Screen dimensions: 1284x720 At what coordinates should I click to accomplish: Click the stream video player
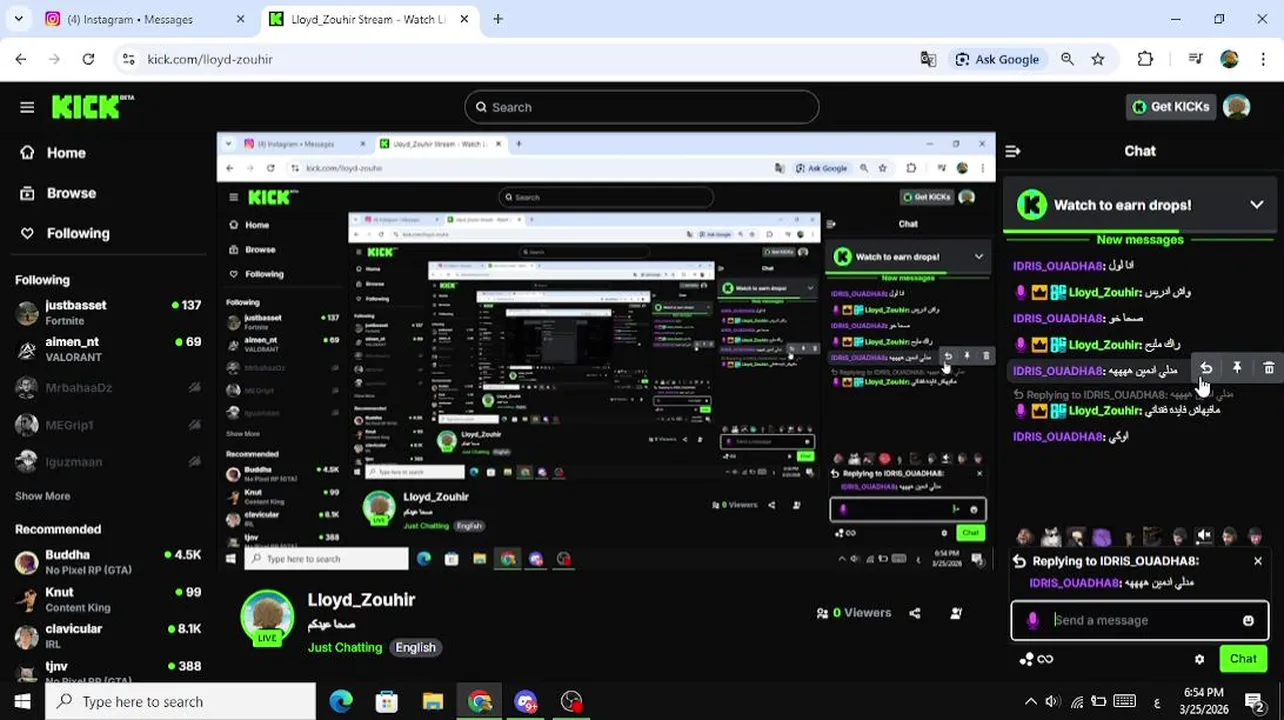coord(606,352)
